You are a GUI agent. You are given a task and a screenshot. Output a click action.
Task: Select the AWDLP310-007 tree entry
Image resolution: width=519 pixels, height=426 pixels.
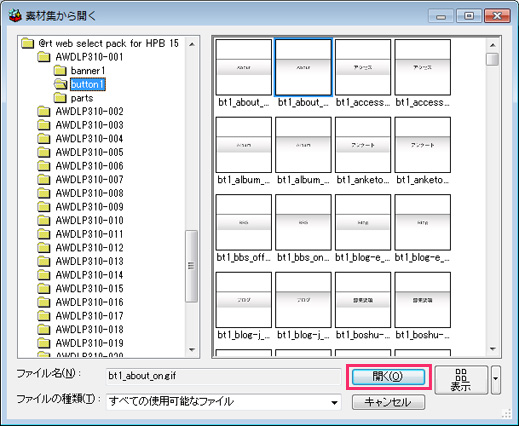(x=89, y=179)
